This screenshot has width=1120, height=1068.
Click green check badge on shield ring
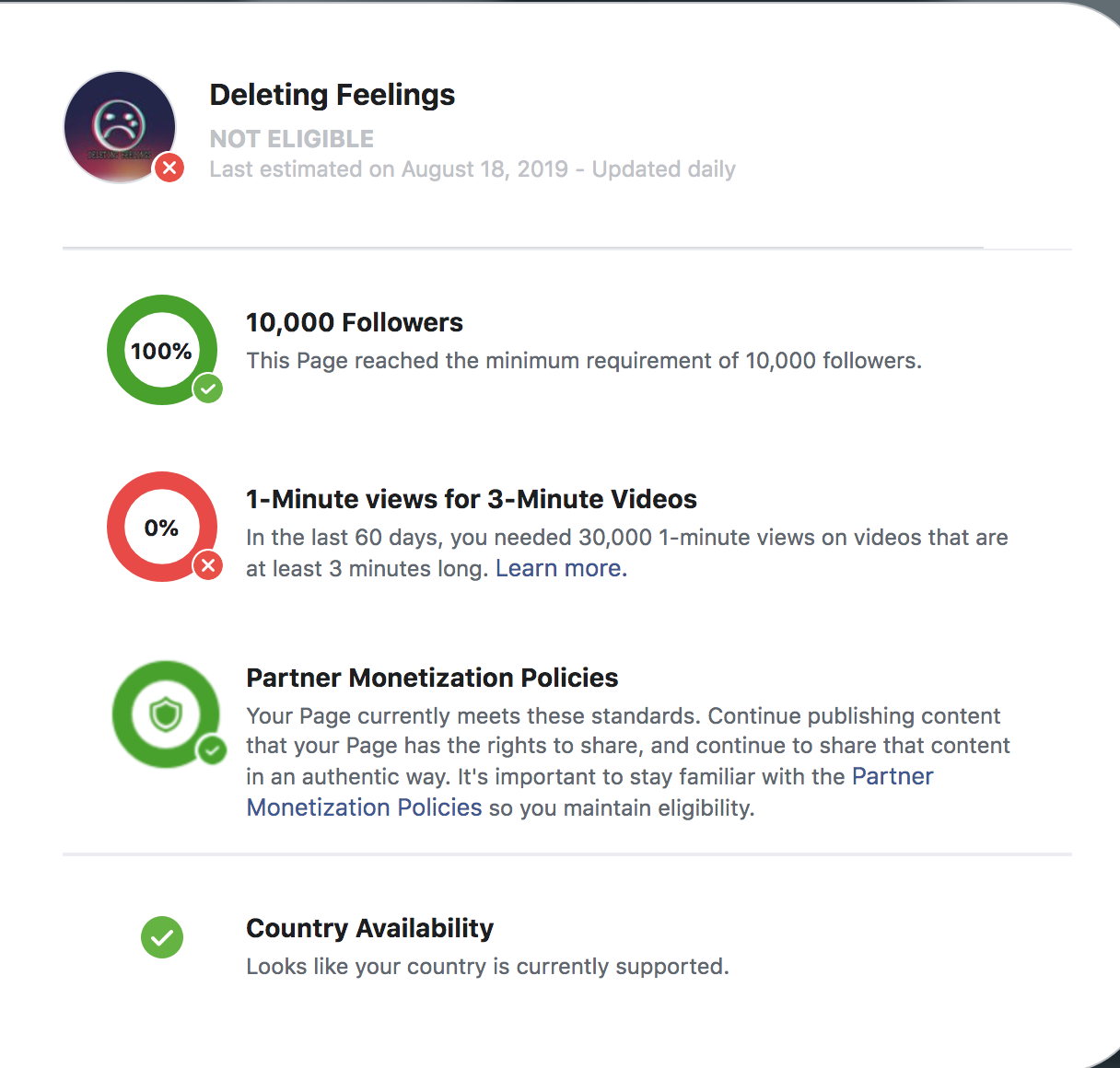coord(212,751)
